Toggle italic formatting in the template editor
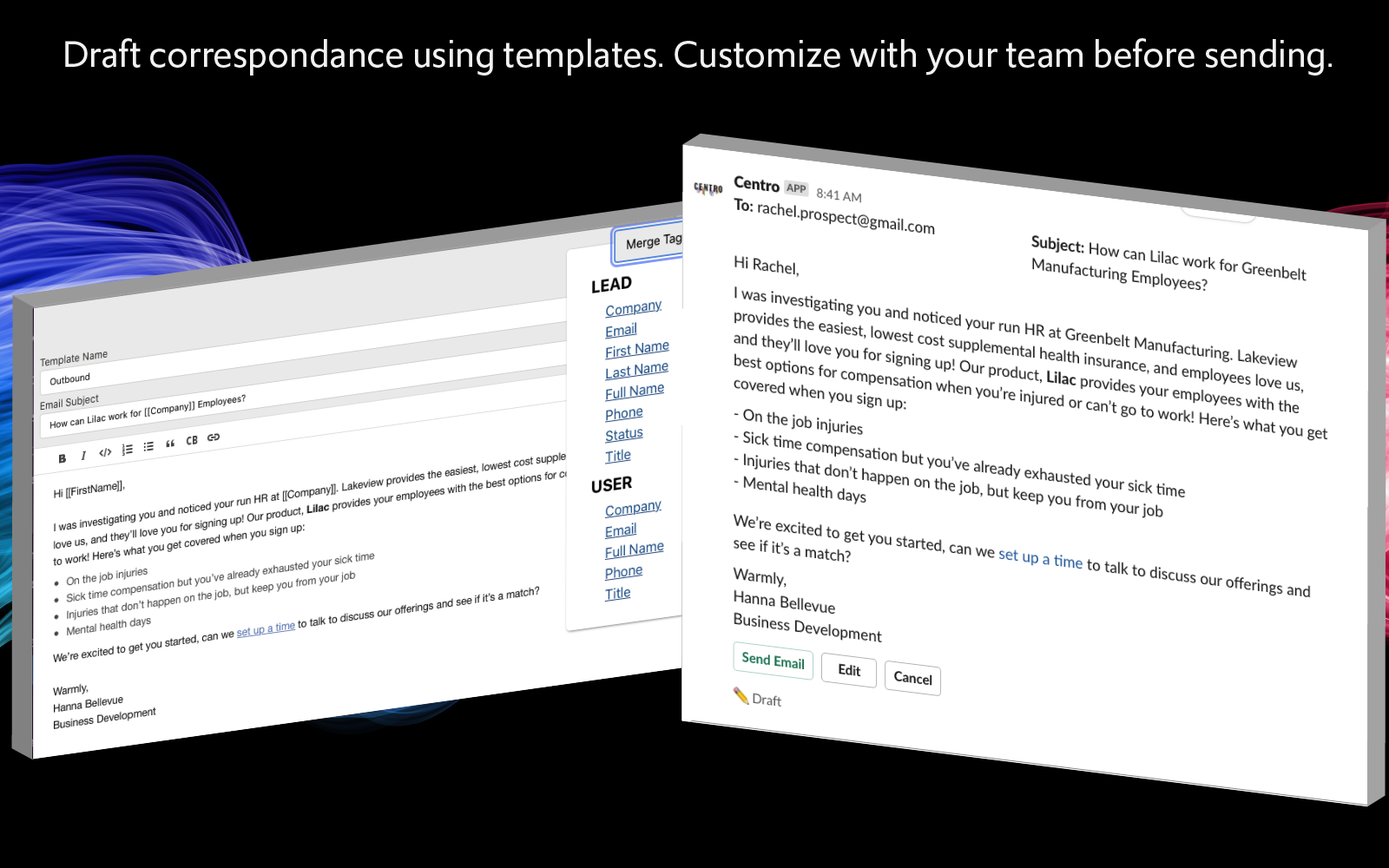Viewport: 1389px width, 868px height. [83, 456]
